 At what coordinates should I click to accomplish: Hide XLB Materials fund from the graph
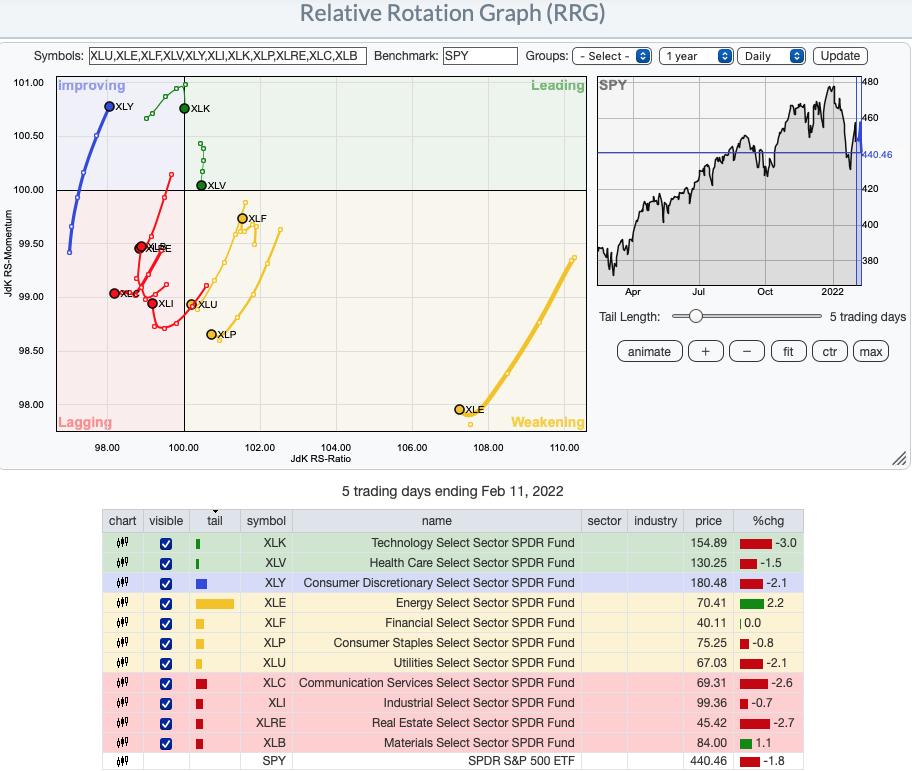click(166, 743)
